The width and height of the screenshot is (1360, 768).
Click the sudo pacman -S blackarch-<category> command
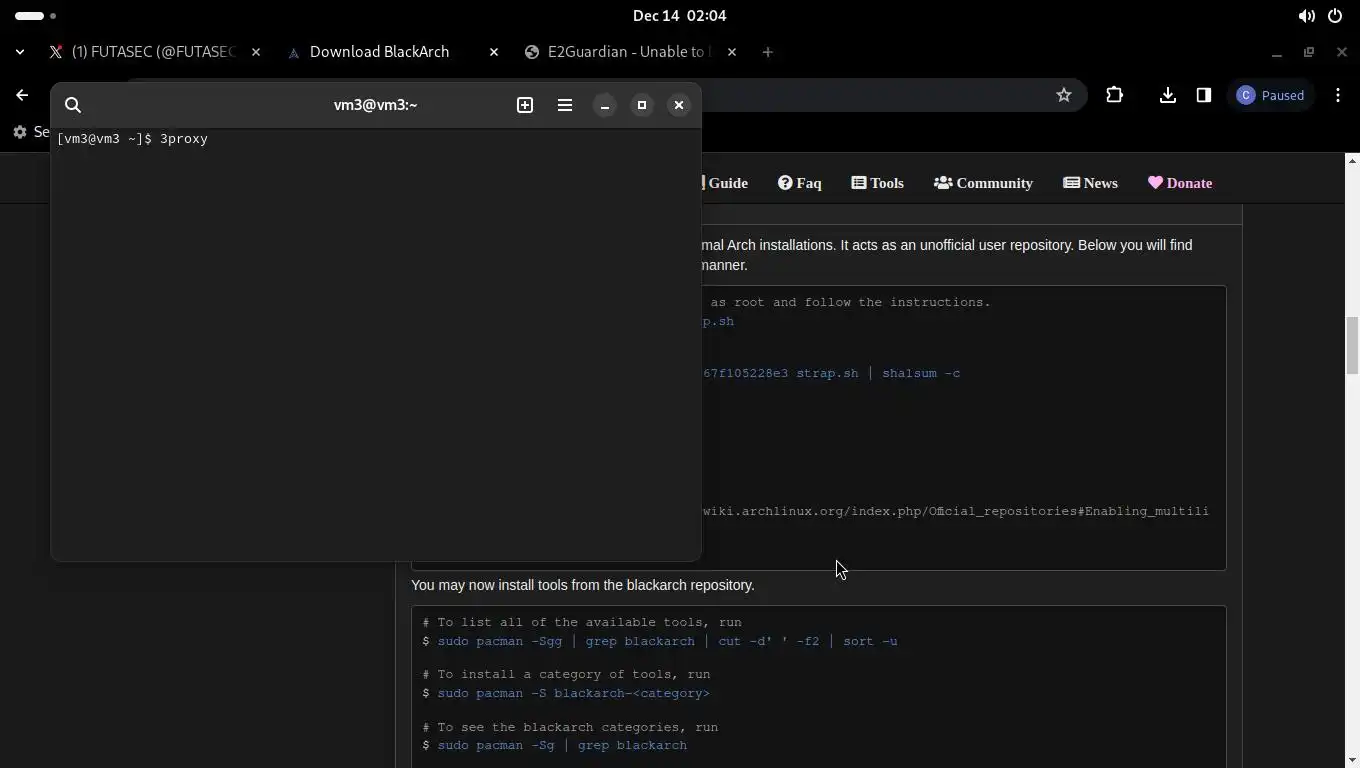(x=573, y=693)
